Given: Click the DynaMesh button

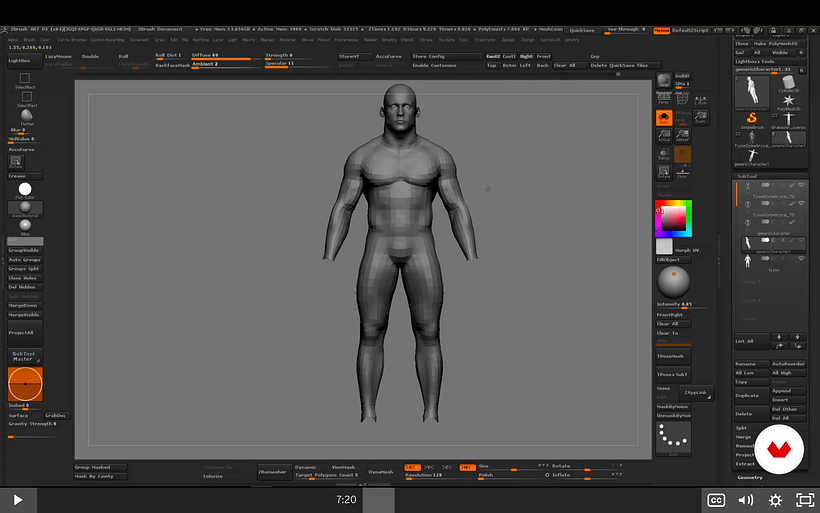Looking at the screenshot, I should (x=381, y=472).
